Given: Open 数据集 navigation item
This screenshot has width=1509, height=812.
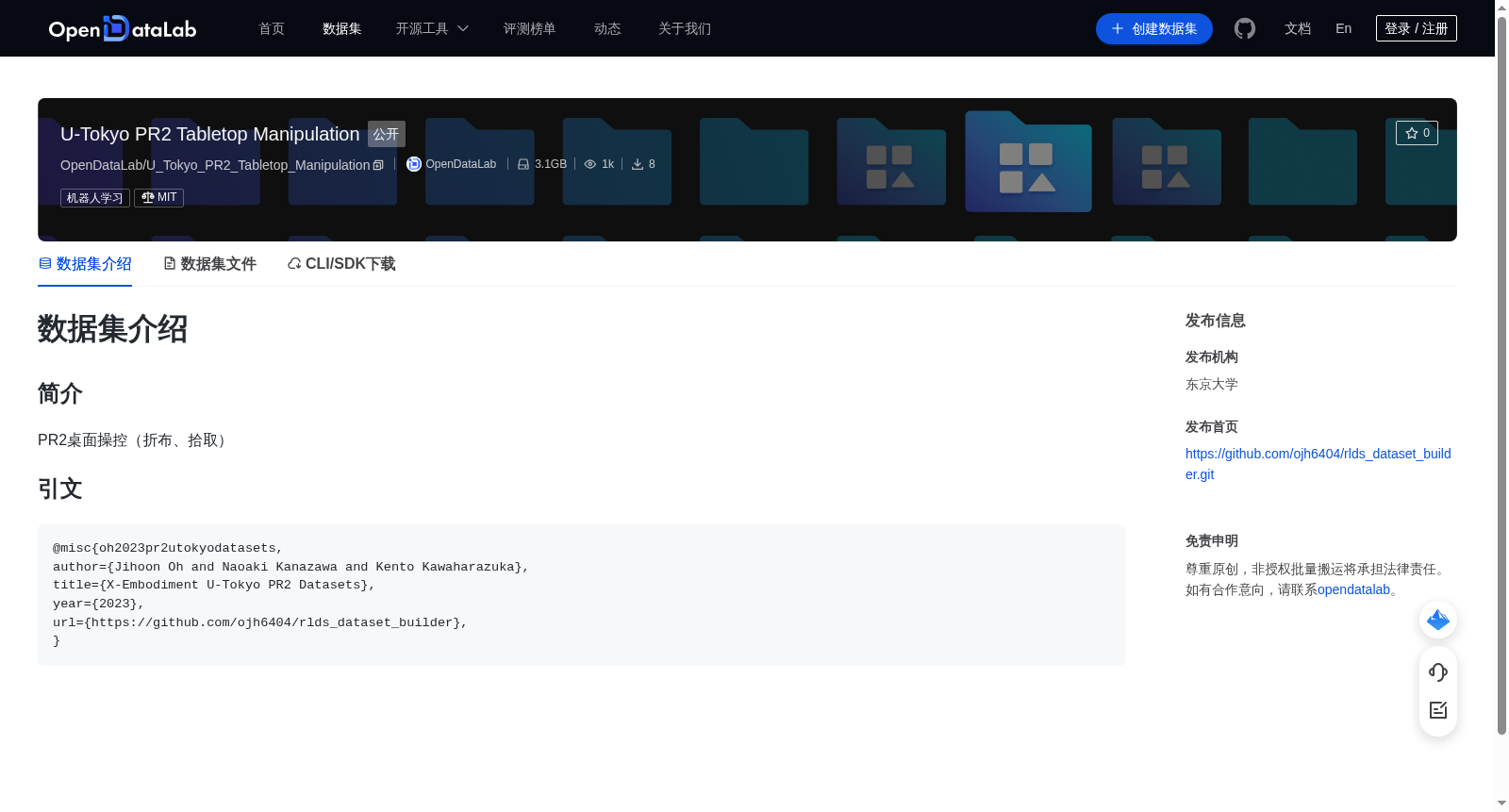Looking at the screenshot, I should (x=342, y=29).
